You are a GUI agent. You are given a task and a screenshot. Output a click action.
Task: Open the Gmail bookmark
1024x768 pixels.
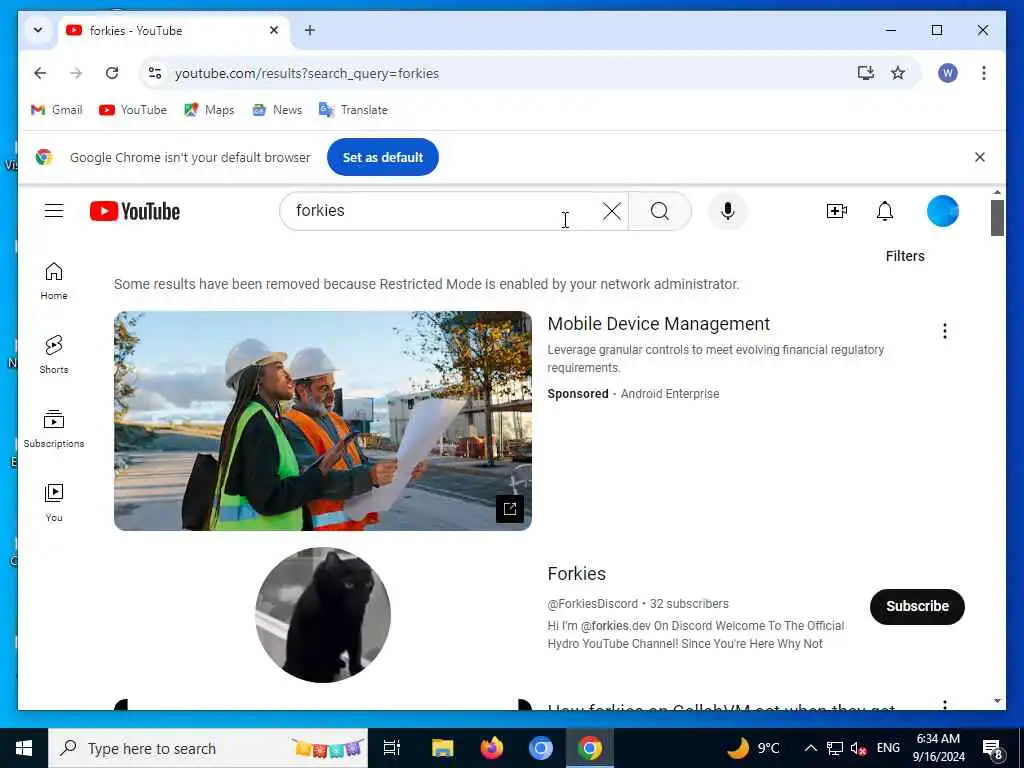click(x=57, y=110)
